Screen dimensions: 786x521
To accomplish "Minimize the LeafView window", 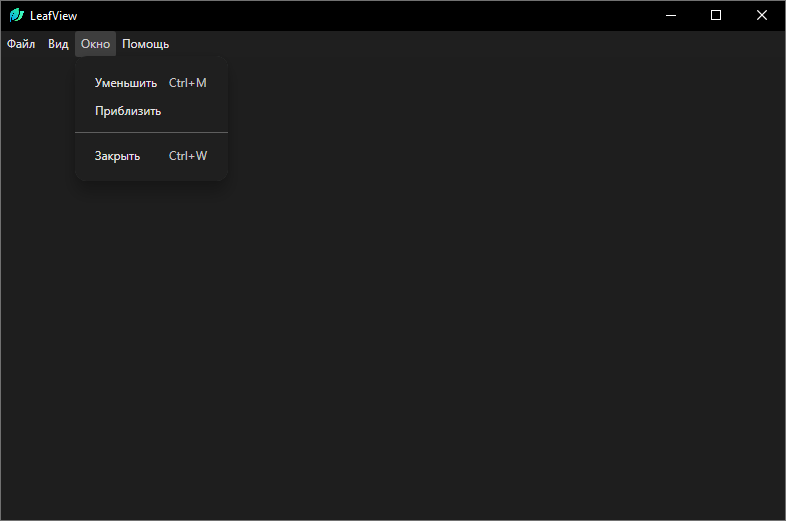I will (x=670, y=15).
